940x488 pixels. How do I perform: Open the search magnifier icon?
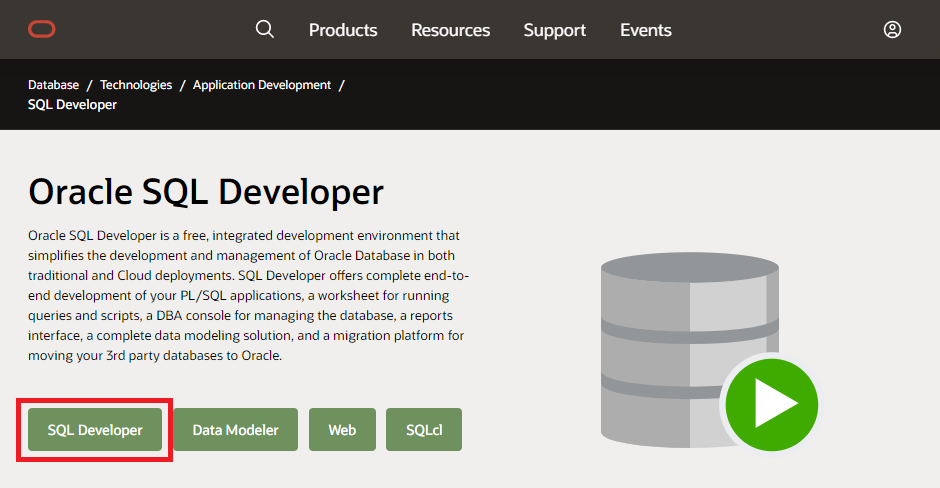[264, 29]
